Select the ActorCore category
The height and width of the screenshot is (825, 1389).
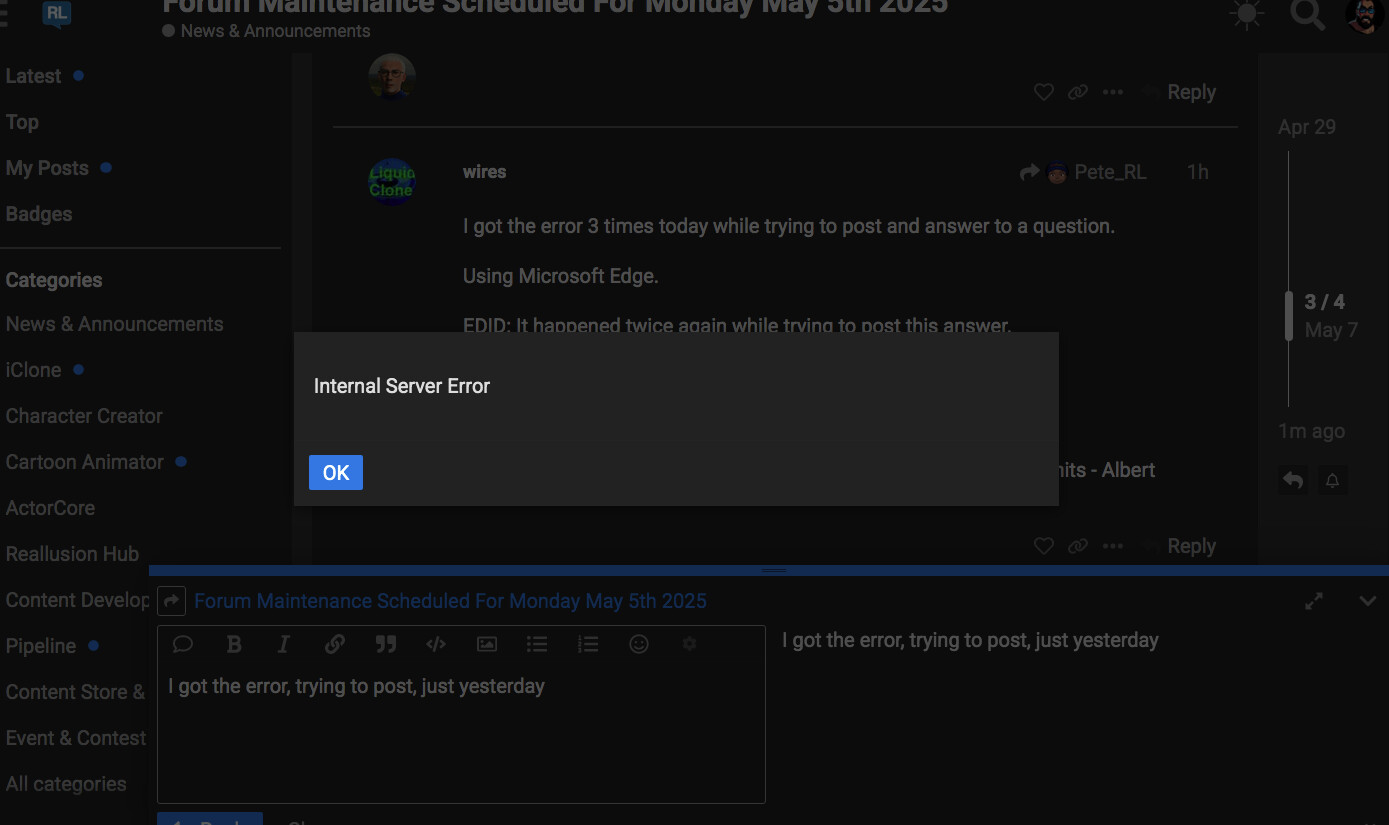(x=50, y=508)
